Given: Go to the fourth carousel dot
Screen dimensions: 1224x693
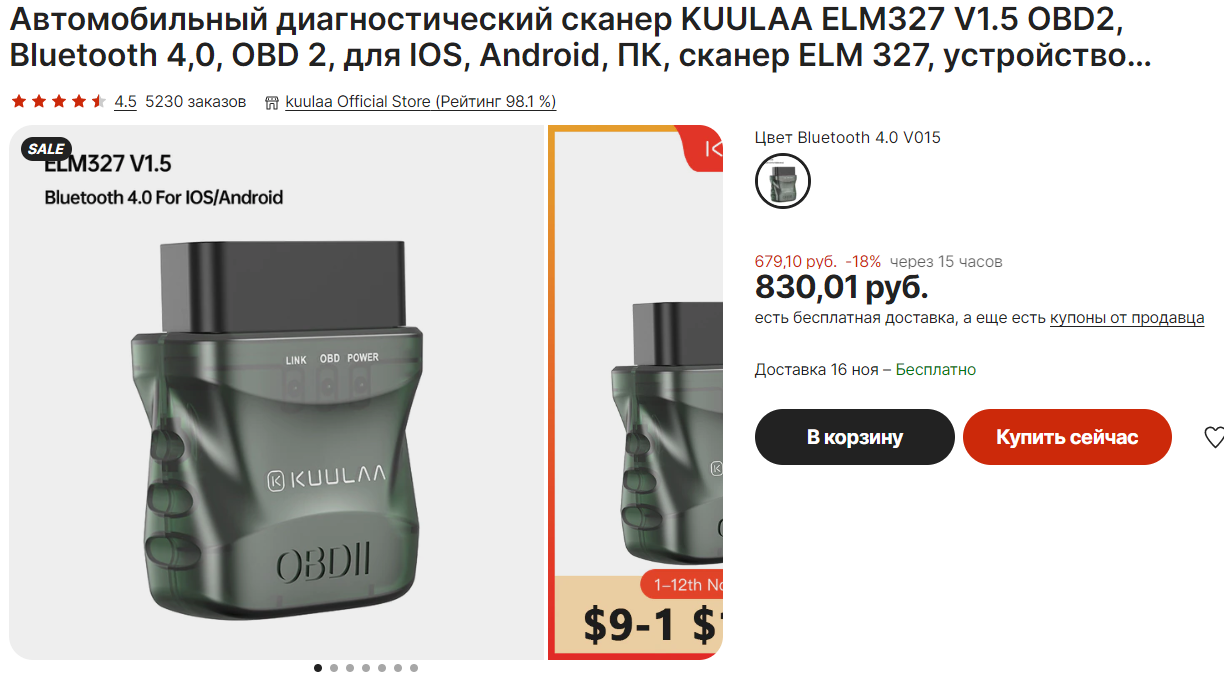Looking at the screenshot, I should click(x=366, y=668).
